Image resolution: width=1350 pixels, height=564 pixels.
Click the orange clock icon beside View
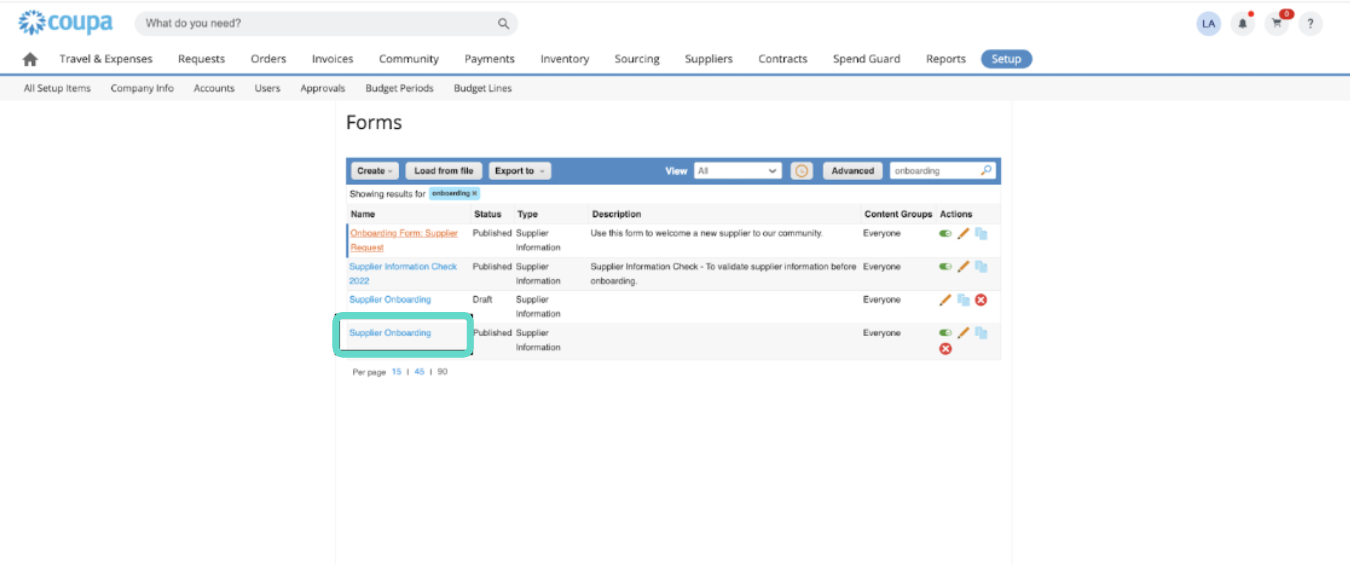pos(802,171)
